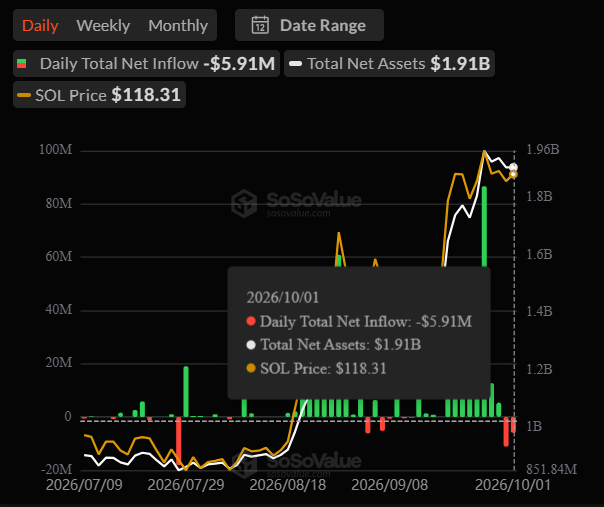This screenshot has height=507, width=604.
Task: Click the green bar near 19M in late July
Action: 186,391
